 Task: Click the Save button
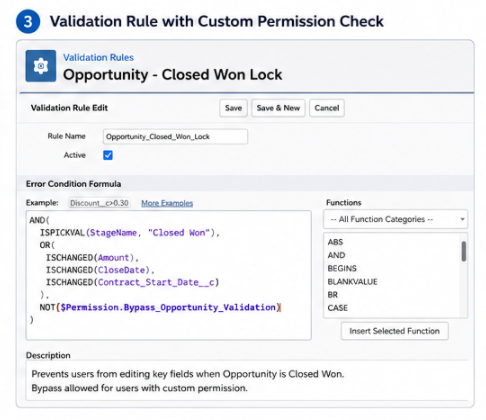(x=233, y=108)
